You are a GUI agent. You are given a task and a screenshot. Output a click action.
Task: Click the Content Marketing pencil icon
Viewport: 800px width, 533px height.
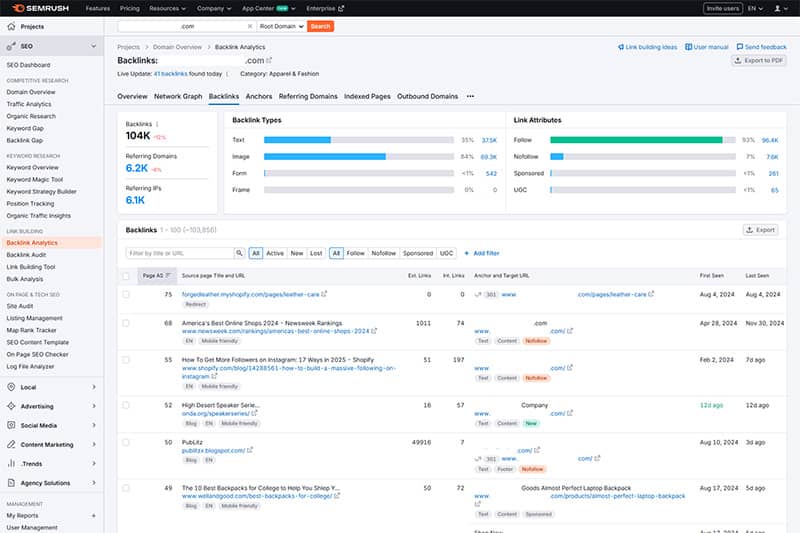pyautogui.click(x=11, y=444)
